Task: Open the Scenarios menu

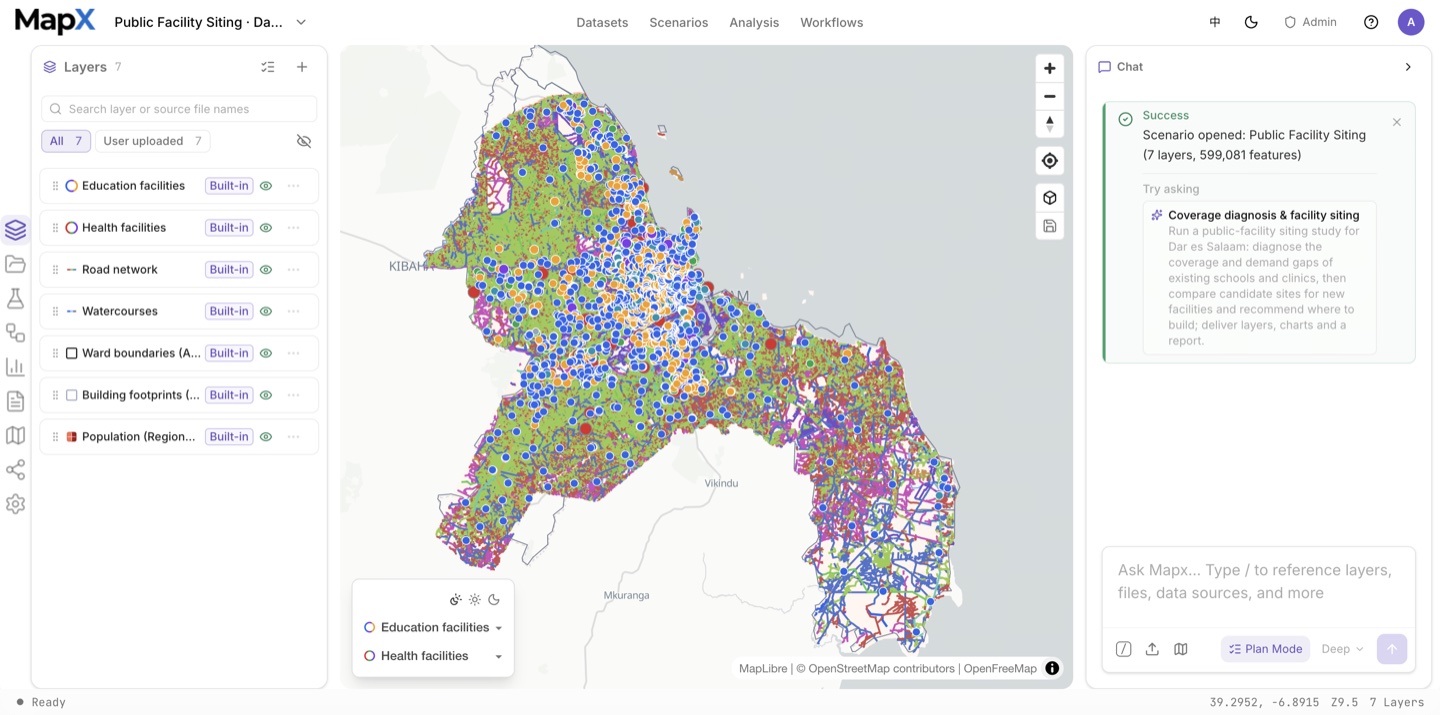Action: tap(678, 22)
